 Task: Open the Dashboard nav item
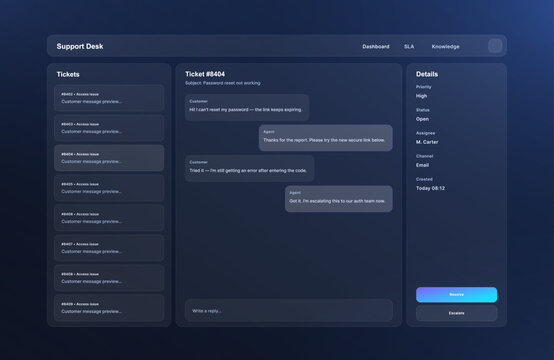pyautogui.click(x=376, y=46)
